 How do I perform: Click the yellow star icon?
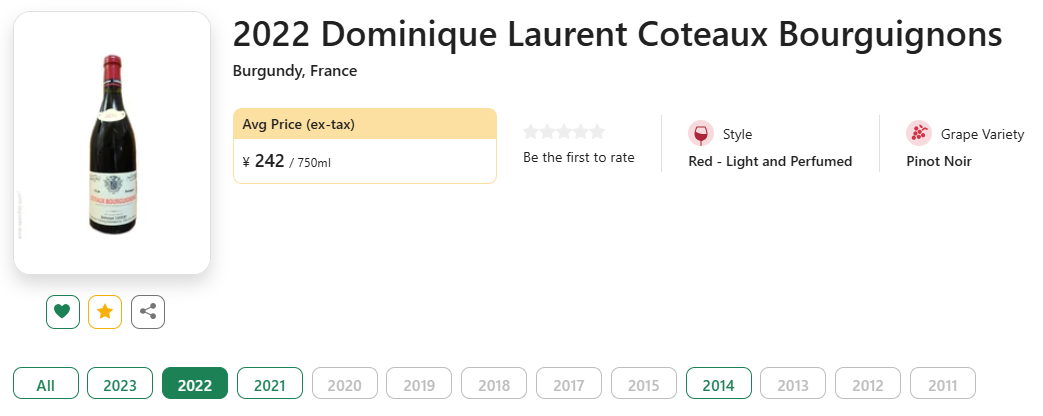(105, 312)
